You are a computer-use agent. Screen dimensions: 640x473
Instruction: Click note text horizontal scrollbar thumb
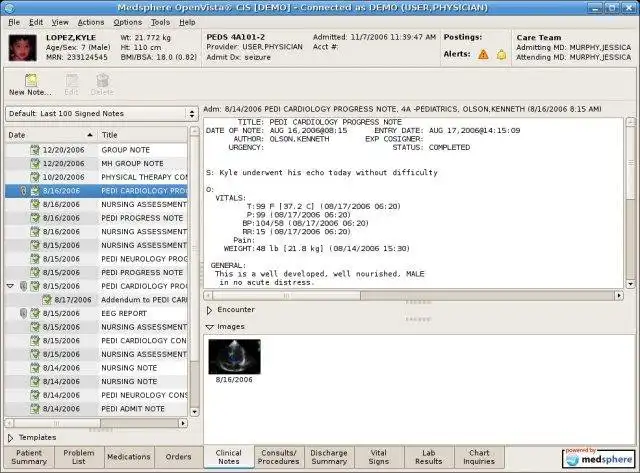(x=286, y=295)
